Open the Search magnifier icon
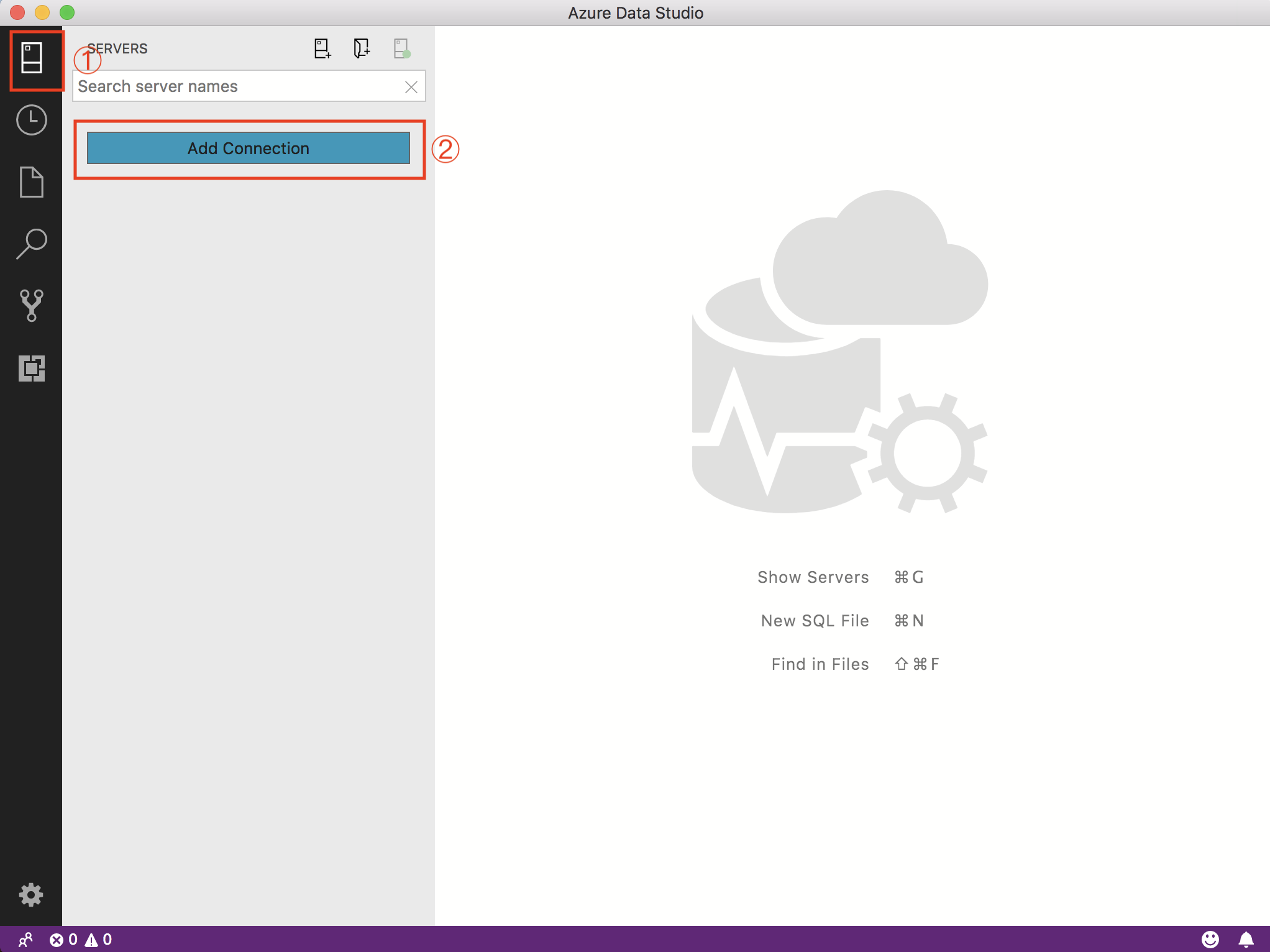This screenshot has height=952, width=1270. click(31, 244)
